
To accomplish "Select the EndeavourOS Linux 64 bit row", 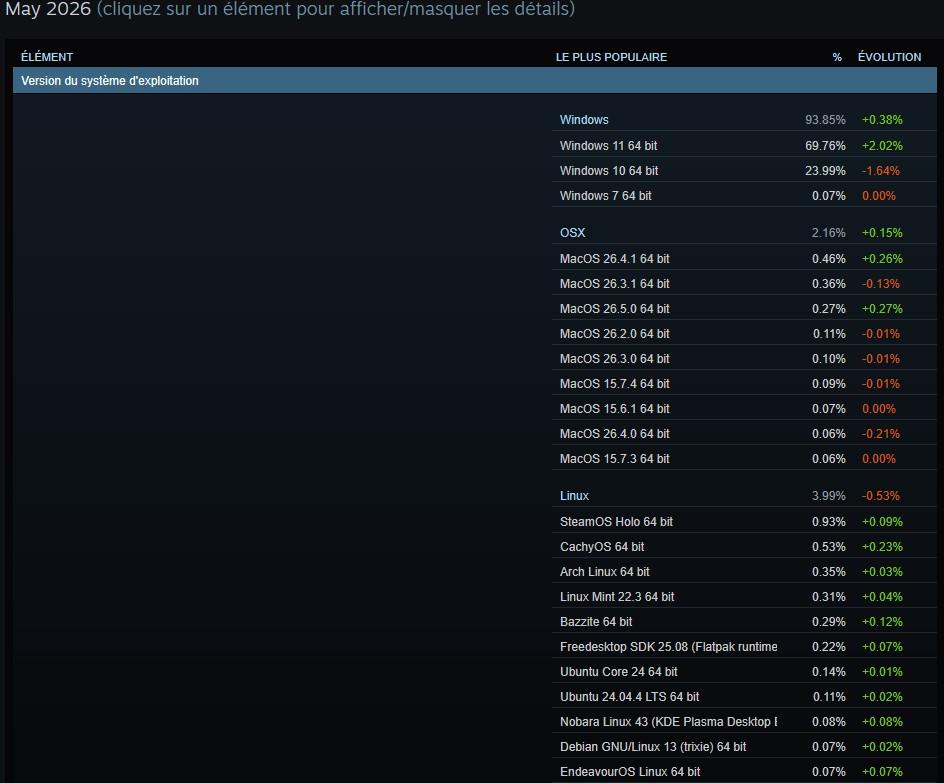I will [x=744, y=772].
